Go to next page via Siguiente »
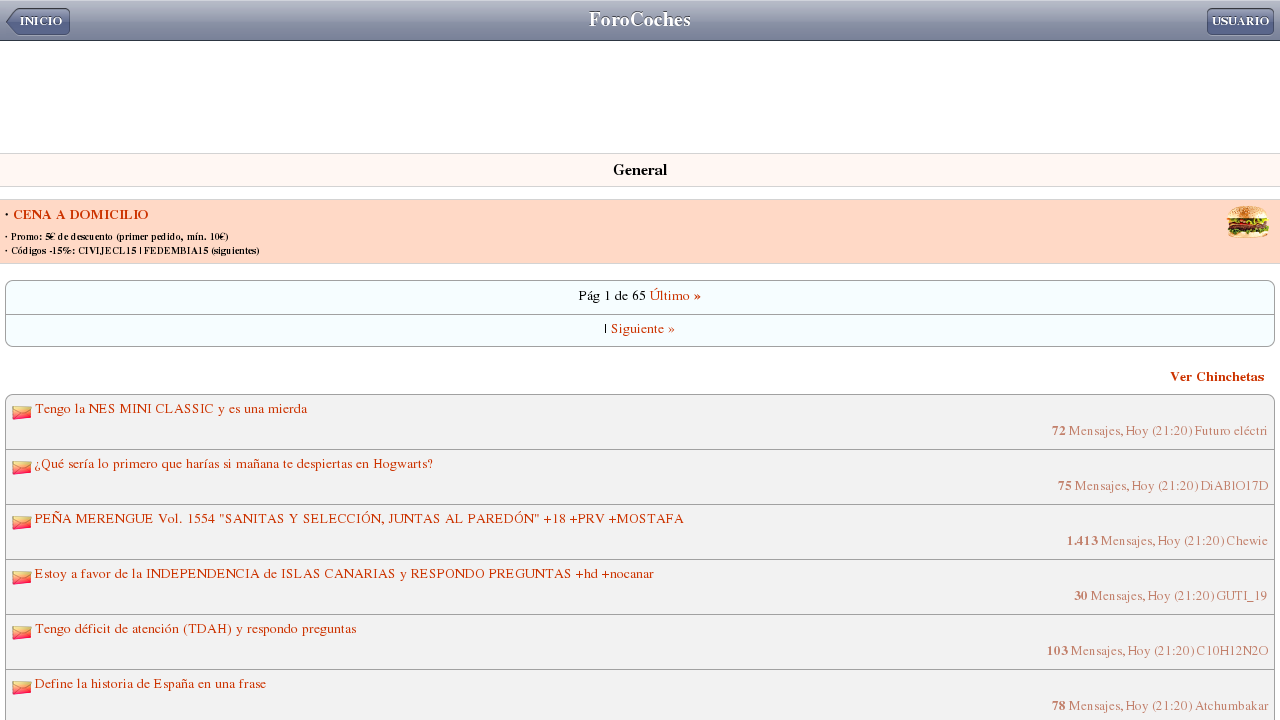Screen dimensions: 1280x720 coord(643,329)
